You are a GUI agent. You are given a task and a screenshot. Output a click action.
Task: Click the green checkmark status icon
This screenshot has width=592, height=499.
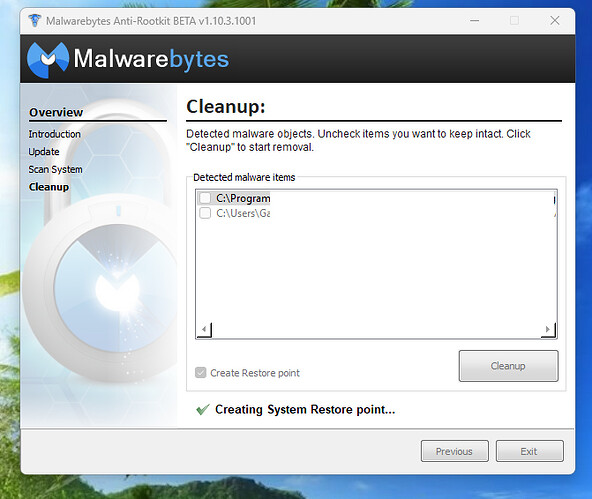(203, 409)
